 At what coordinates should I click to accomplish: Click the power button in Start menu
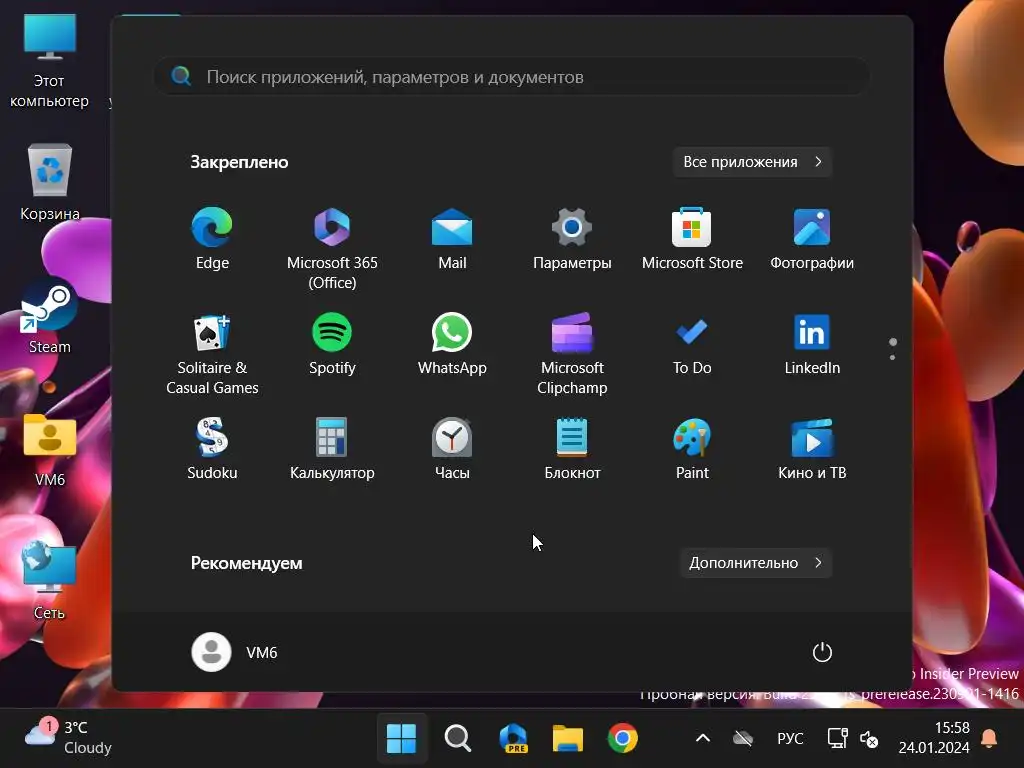pyautogui.click(x=822, y=652)
